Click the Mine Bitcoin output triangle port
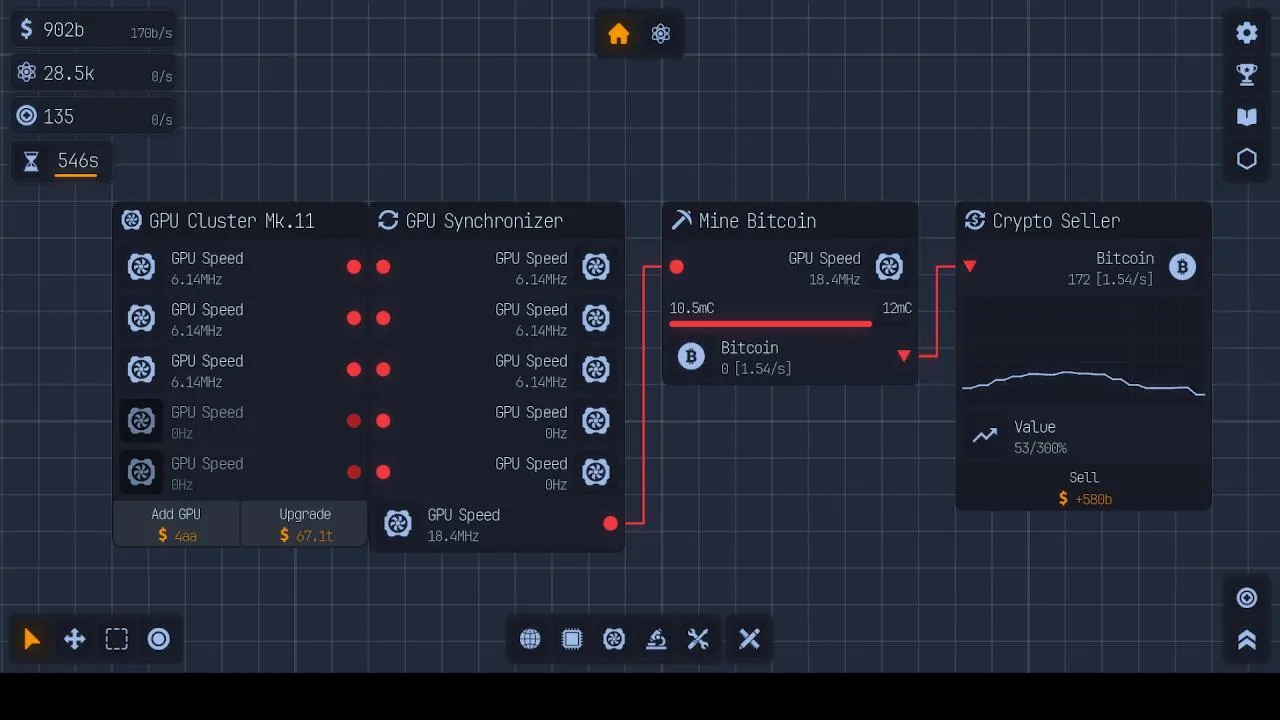The height and width of the screenshot is (720, 1280). click(x=904, y=356)
